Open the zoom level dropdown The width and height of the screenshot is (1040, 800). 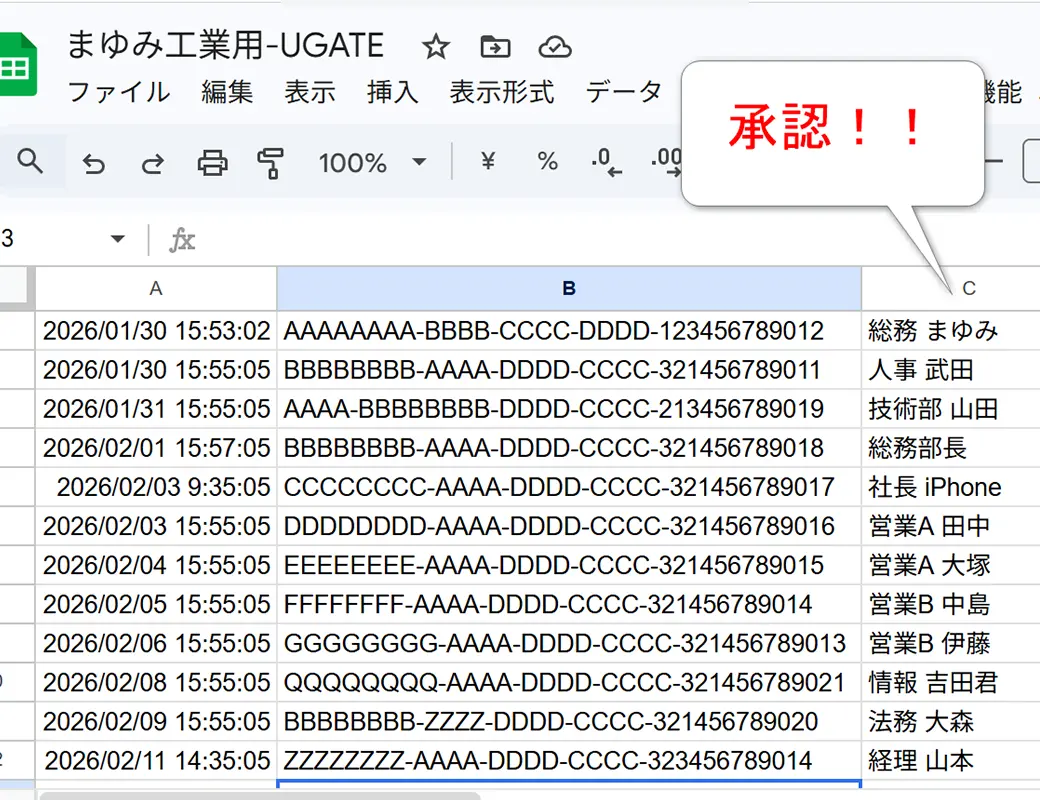373,160
